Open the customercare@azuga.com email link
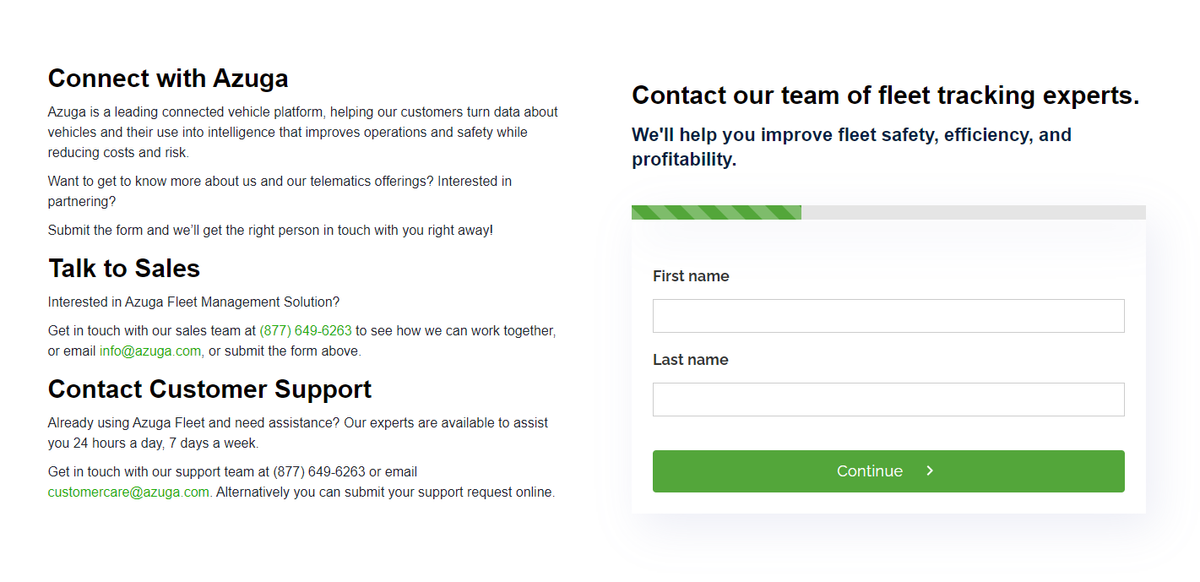 click(x=129, y=492)
